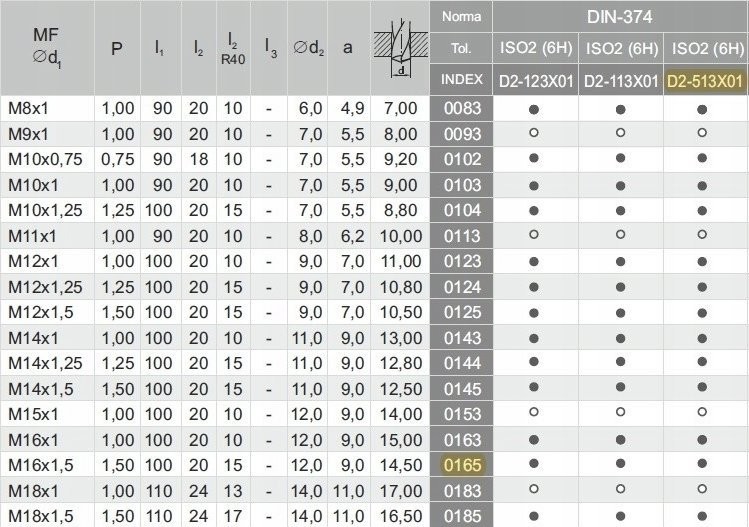Select the highlighted index cell 0165
Screen dimensions: 749x527
(x=461, y=465)
